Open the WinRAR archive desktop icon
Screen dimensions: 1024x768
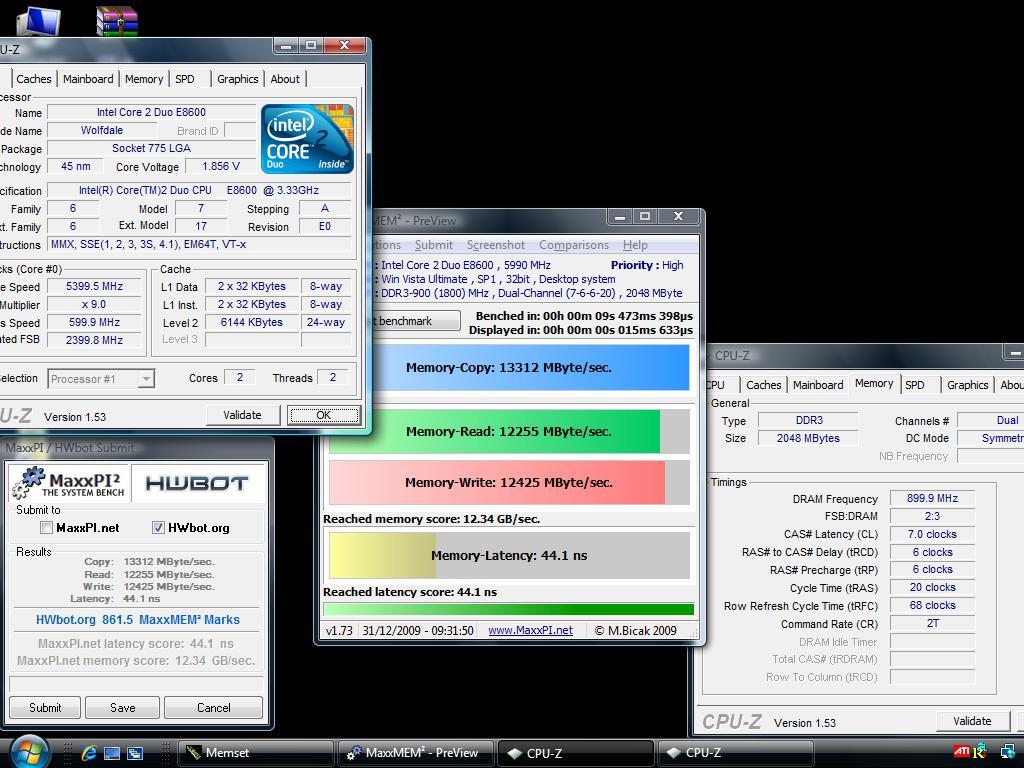(x=116, y=21)
